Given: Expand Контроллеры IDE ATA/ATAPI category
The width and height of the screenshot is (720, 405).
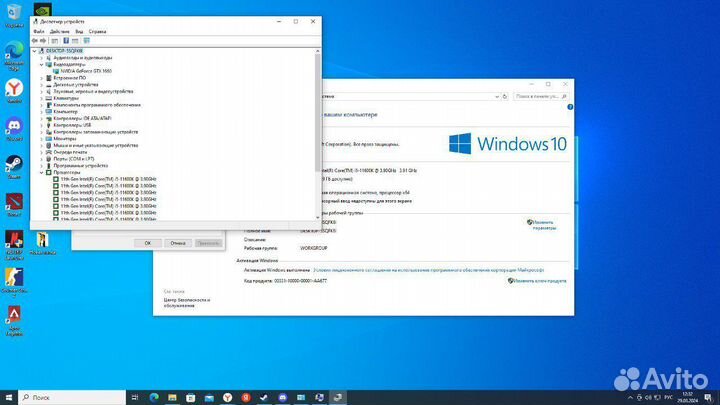Looking at the screenshot, I should tap(41, 118).
